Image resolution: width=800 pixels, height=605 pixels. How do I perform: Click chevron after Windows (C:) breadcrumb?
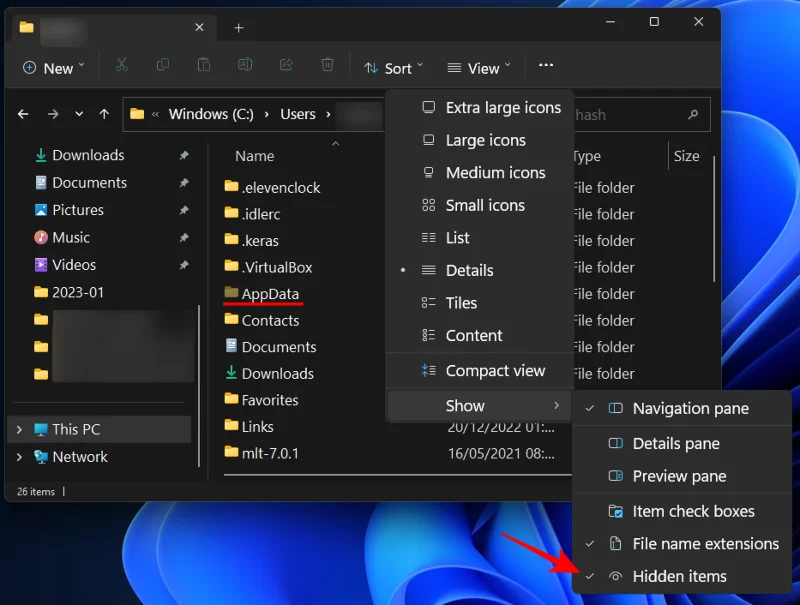coord(267,114)
